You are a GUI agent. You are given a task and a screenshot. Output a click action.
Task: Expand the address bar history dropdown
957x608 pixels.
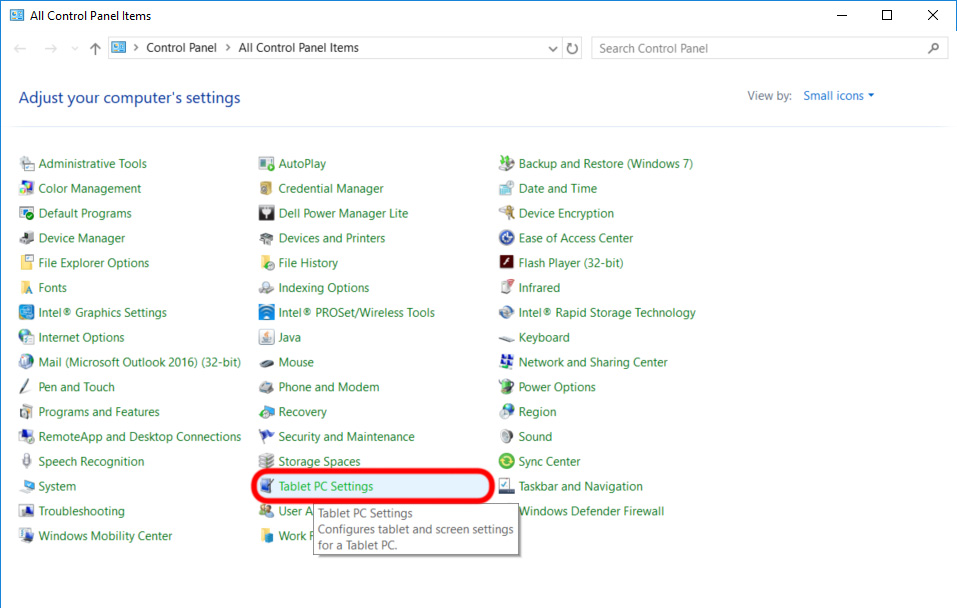coord(553,47)
